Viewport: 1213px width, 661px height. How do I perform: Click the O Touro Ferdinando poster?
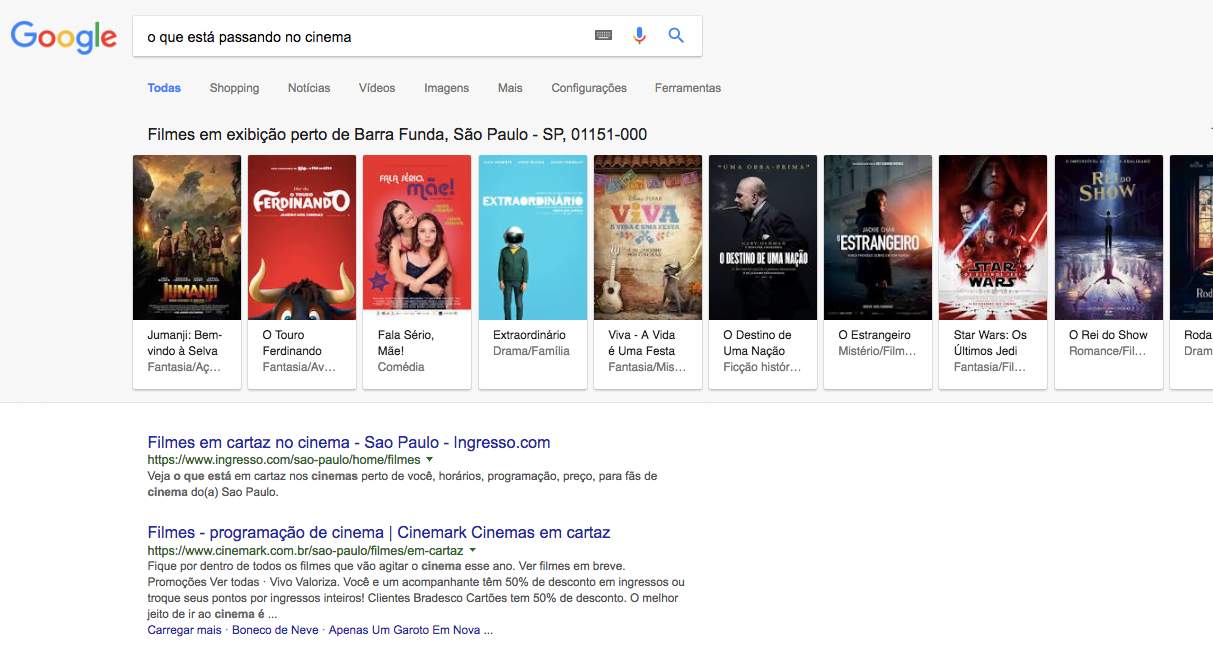(x=302, y=237)
